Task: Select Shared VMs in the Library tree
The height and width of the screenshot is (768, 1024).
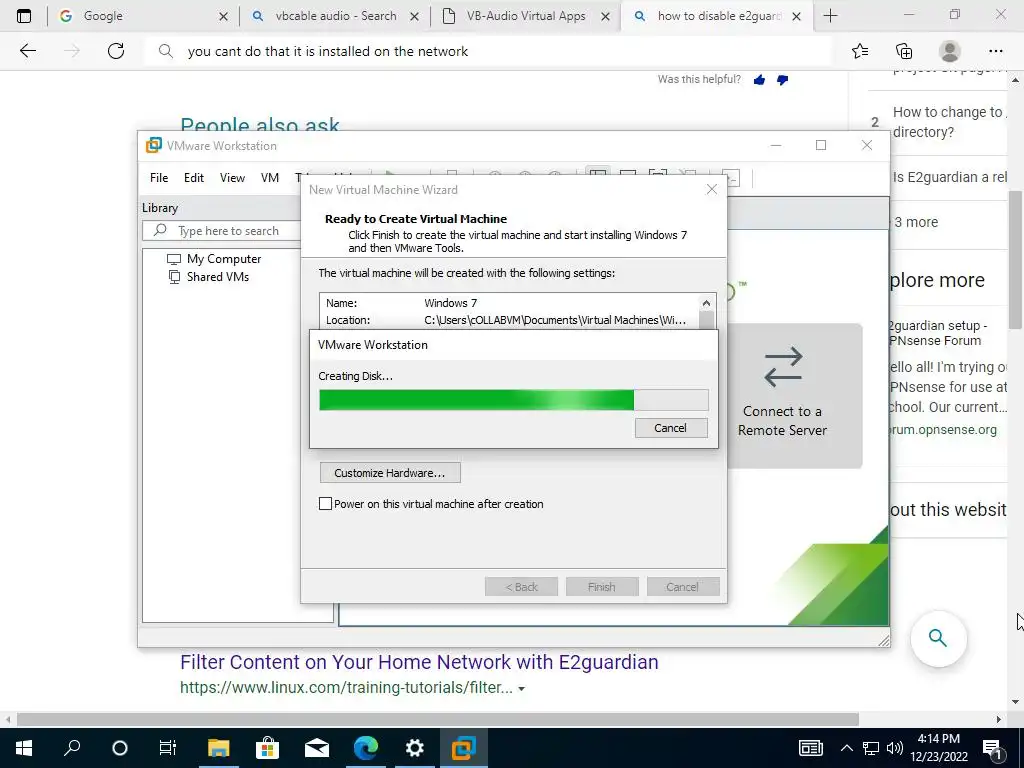Action: point(217,276)
